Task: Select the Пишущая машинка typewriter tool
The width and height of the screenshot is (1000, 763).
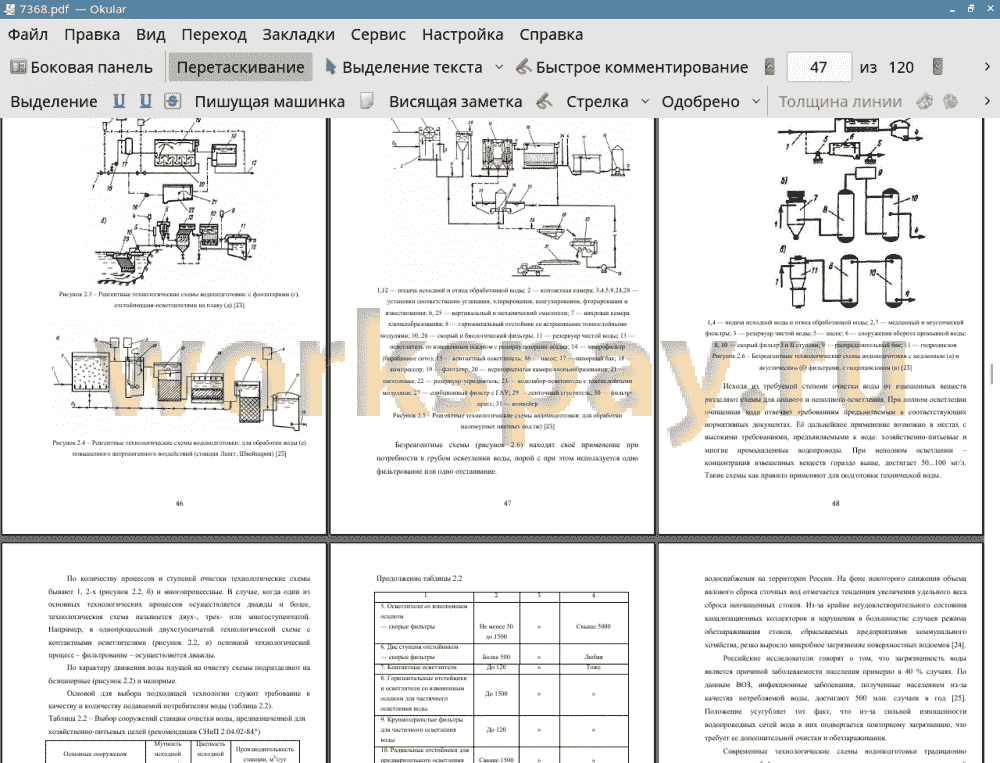Action: (x=269, y=101)
